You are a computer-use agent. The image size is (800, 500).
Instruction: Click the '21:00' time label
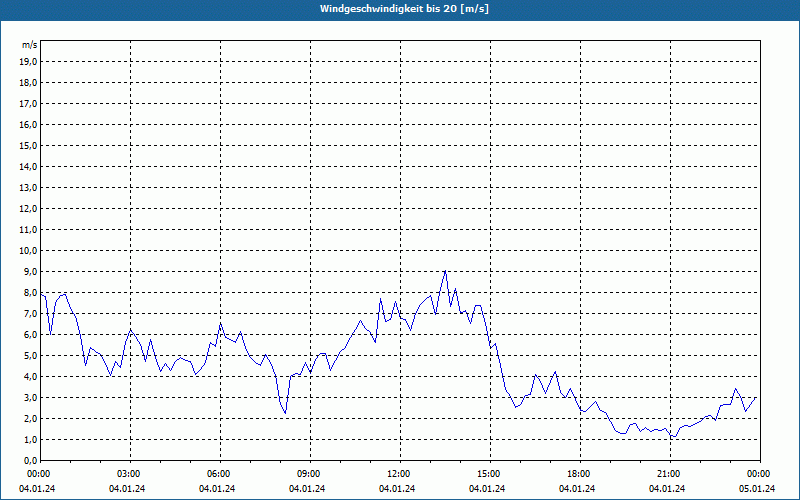[669, 474]
